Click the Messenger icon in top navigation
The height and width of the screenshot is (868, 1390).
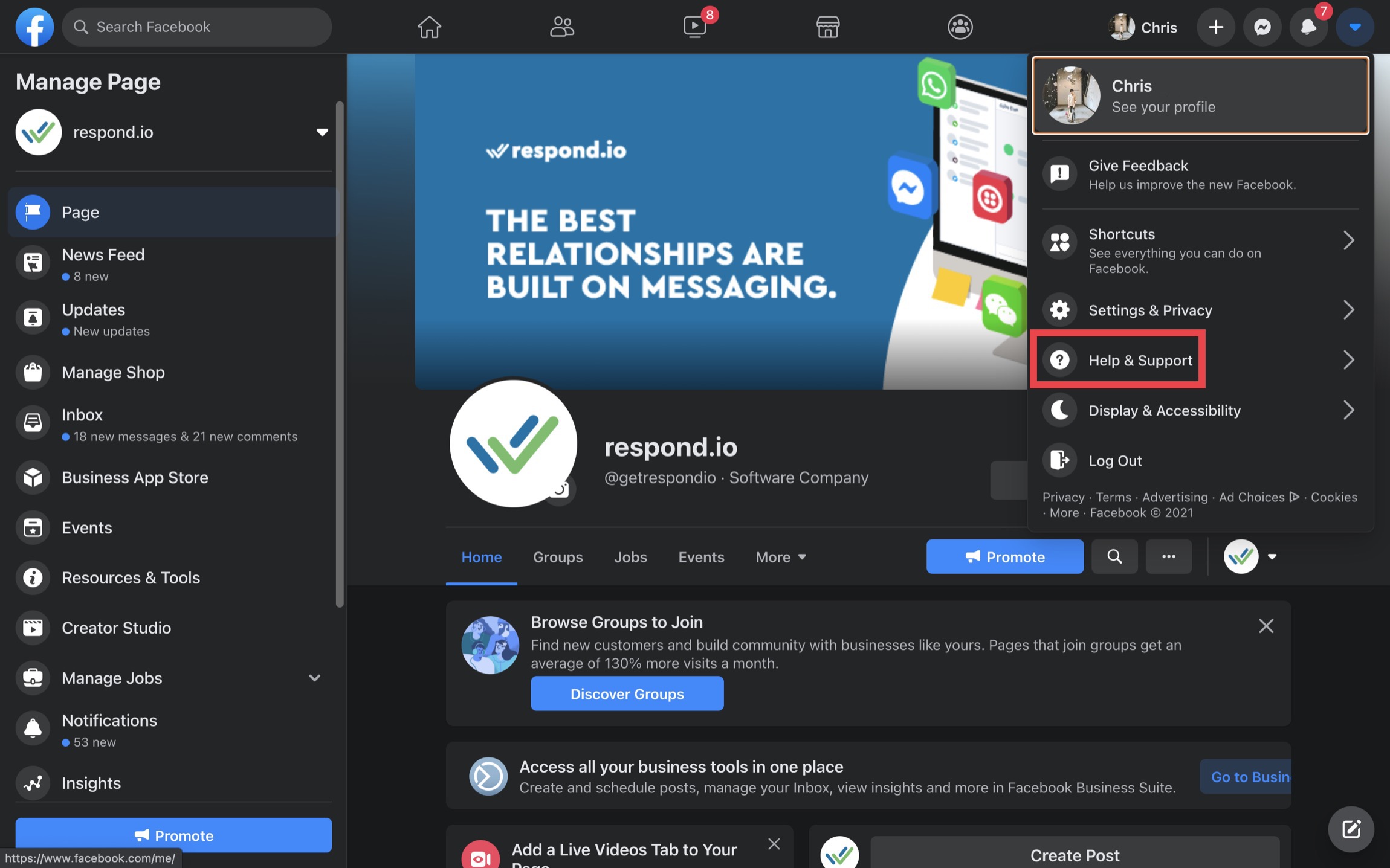pos(1263,27)
